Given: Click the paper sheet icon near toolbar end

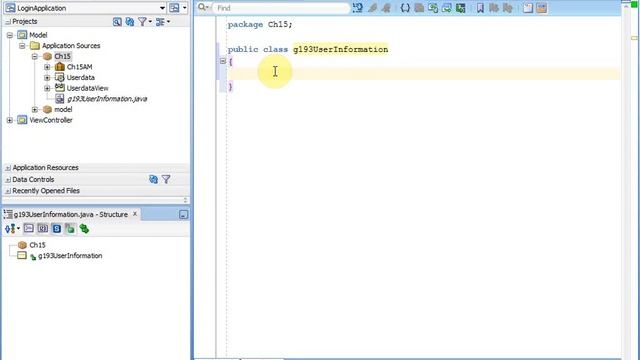Looking at the screenshot, I should point(528,8).
